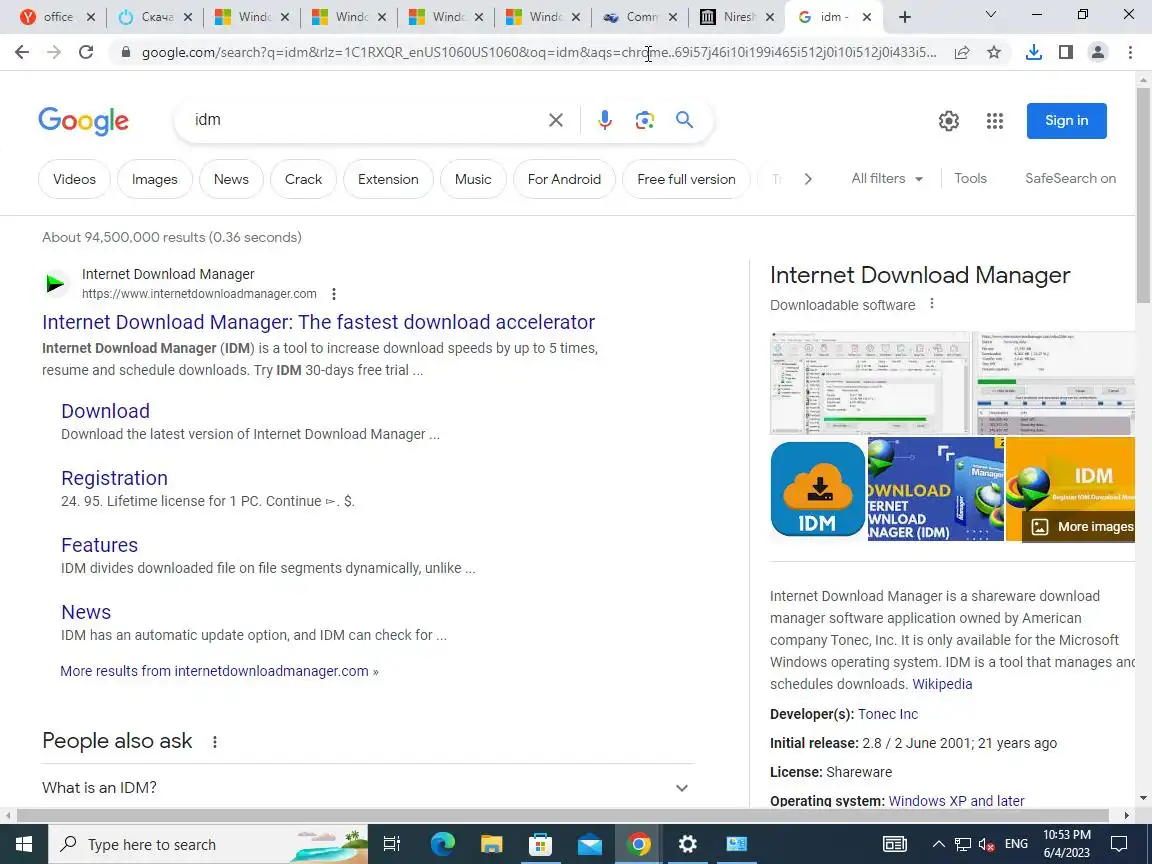This screenshot has height=864, width=1152.
Task: Open Tonec Inc developer link
Action: click(x=888, y=714)
